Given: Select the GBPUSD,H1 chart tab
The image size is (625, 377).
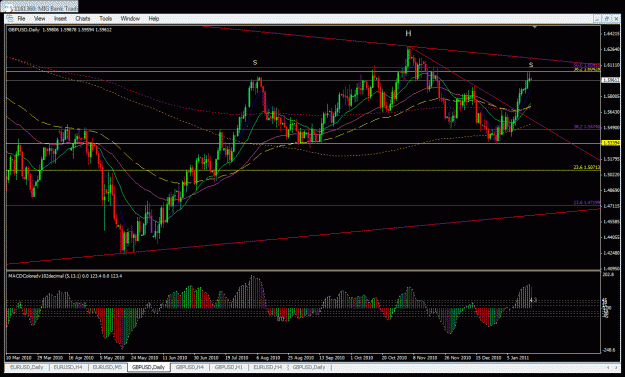Looking at the screenshot, I should (228, 367).
